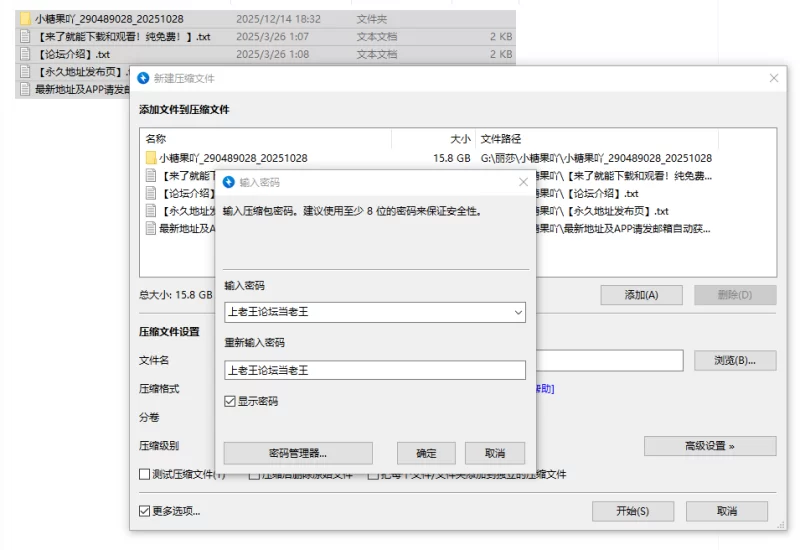Screen dimensions: 800x550
Task: Uncheck the 显示密码 checkbox
Action: pyautogui.click(x=230, y=402)
